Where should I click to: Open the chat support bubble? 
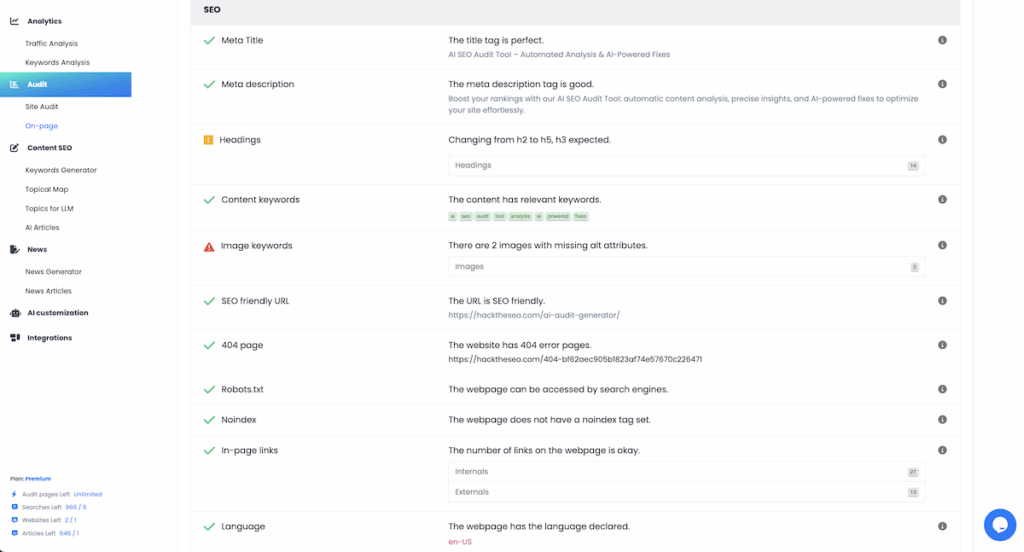pyautogui.click(x=1000, y=525)
